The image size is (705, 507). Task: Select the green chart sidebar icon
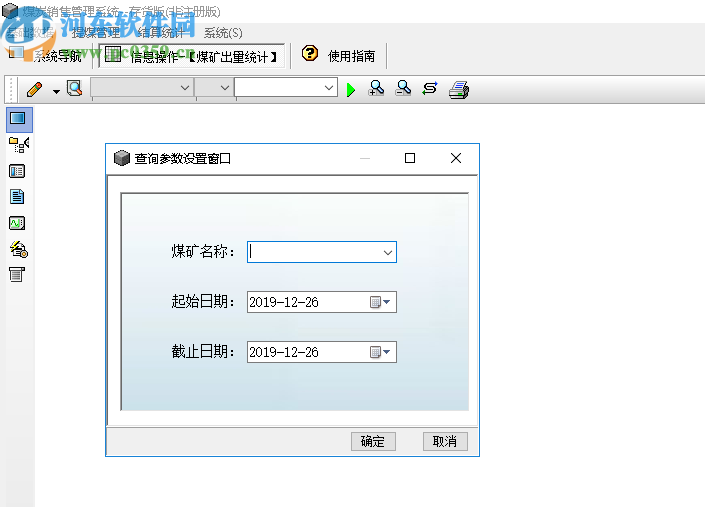[17, 223]
